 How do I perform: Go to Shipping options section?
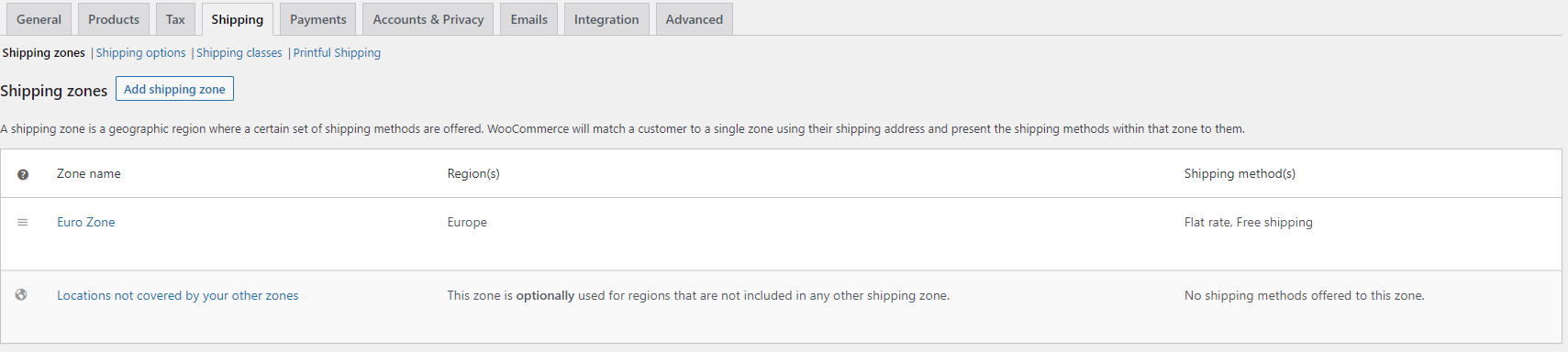coord(140,53)
